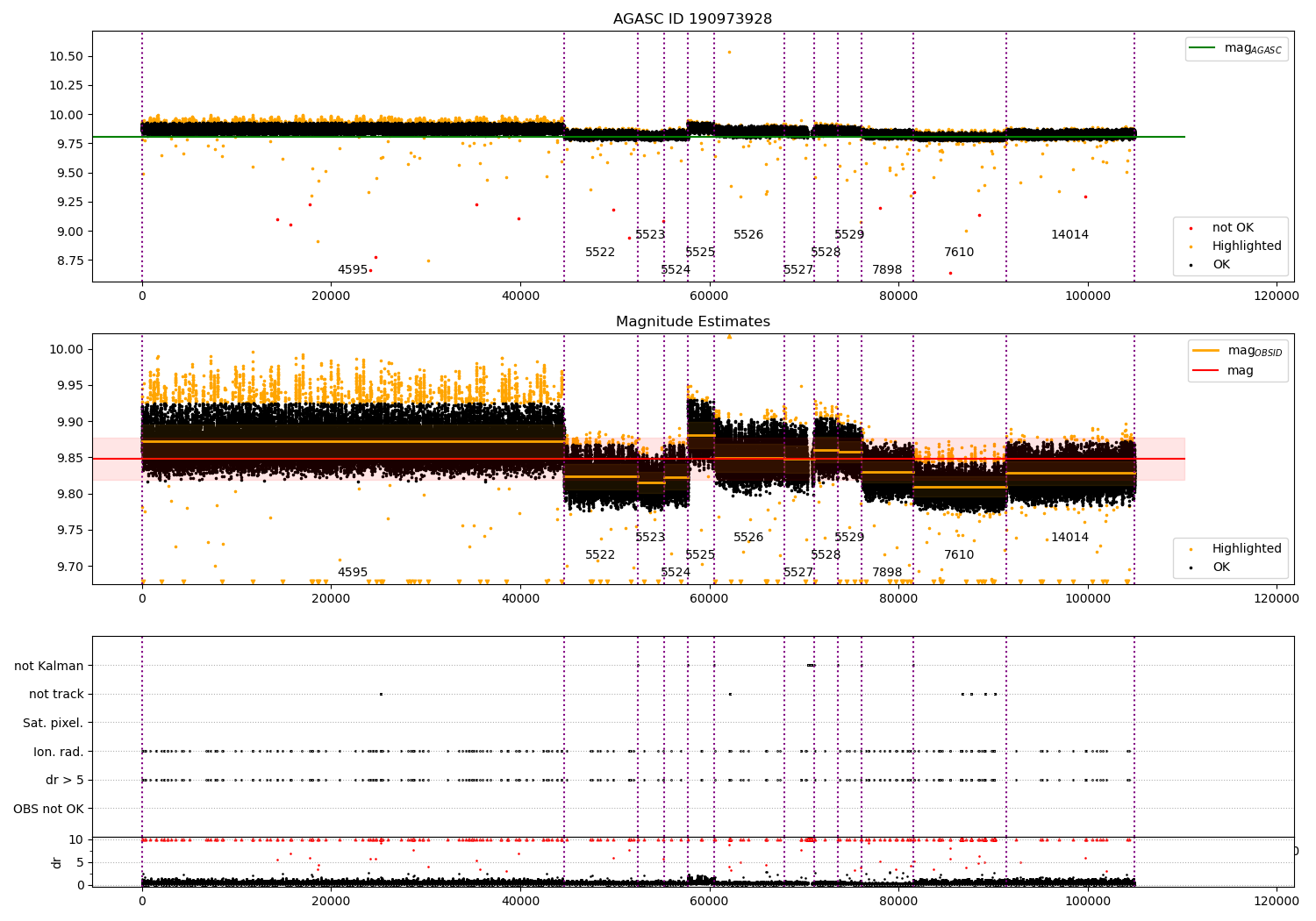Select obsid label 5527 in the top panel
This screenshot has height=921, width=1316.
coord(798,269)
